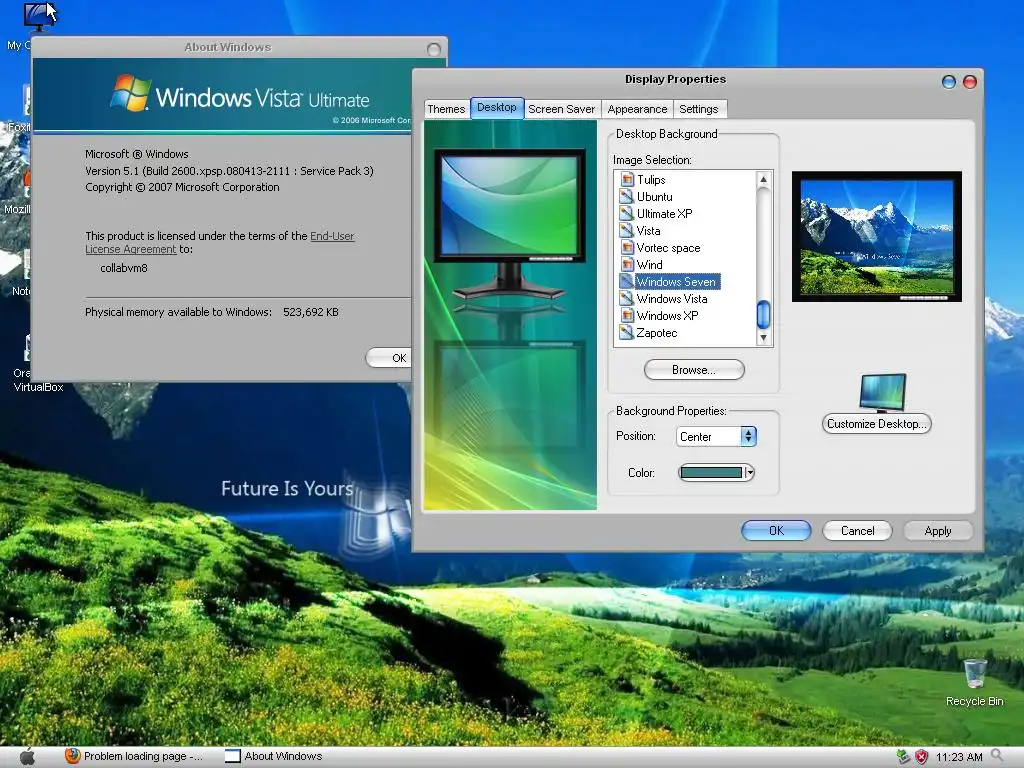The image size is (1024, 768).
Task: Click the Apply button
Action: pyautogui.click(x=938, y=531)
